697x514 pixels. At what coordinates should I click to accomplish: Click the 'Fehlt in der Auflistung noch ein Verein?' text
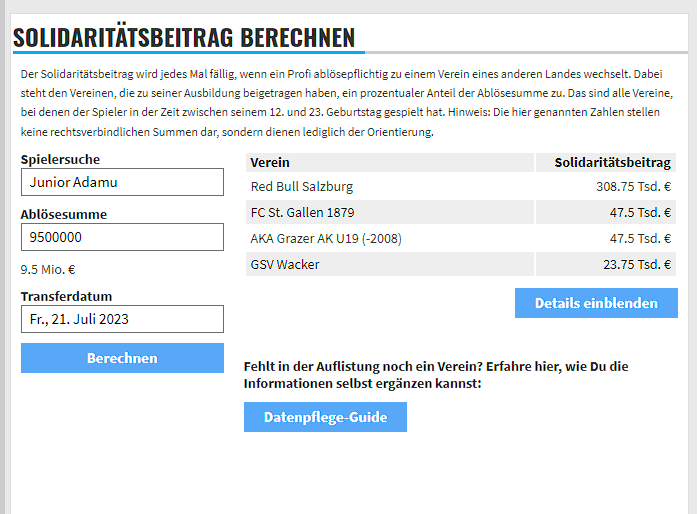tap(363, 366)
